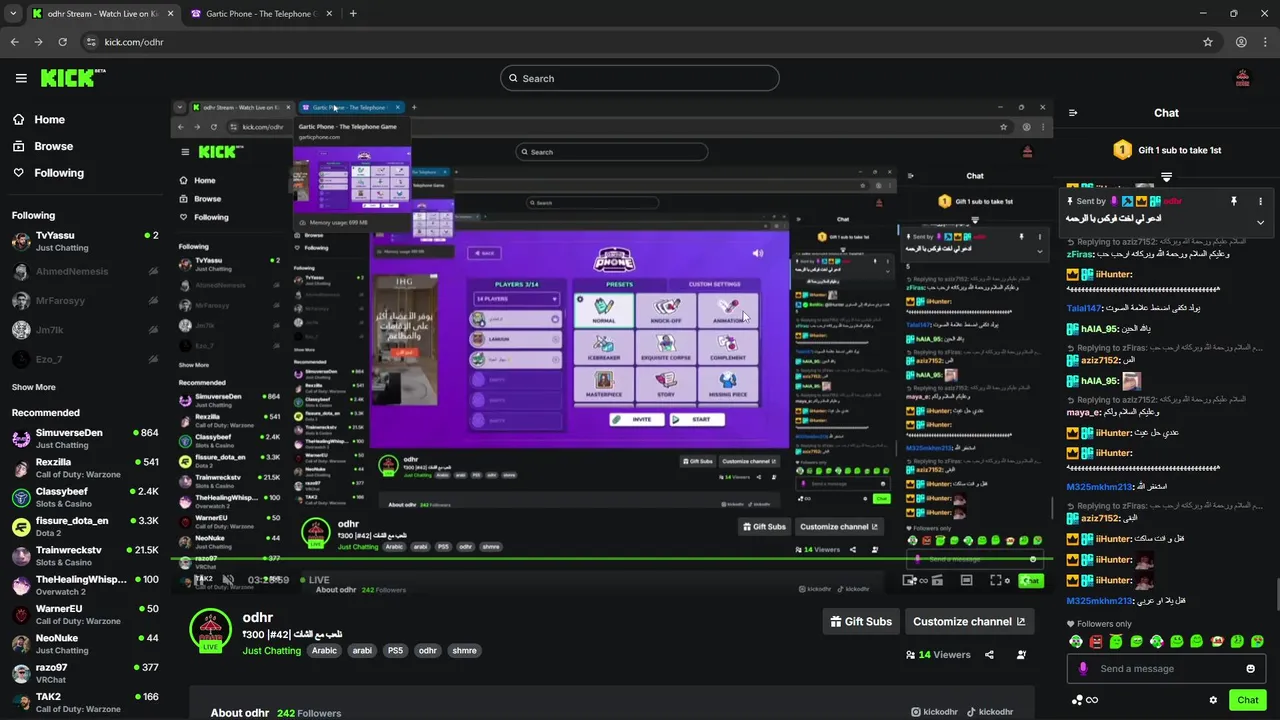Jump to LIVE in the outer player controls

313,580
